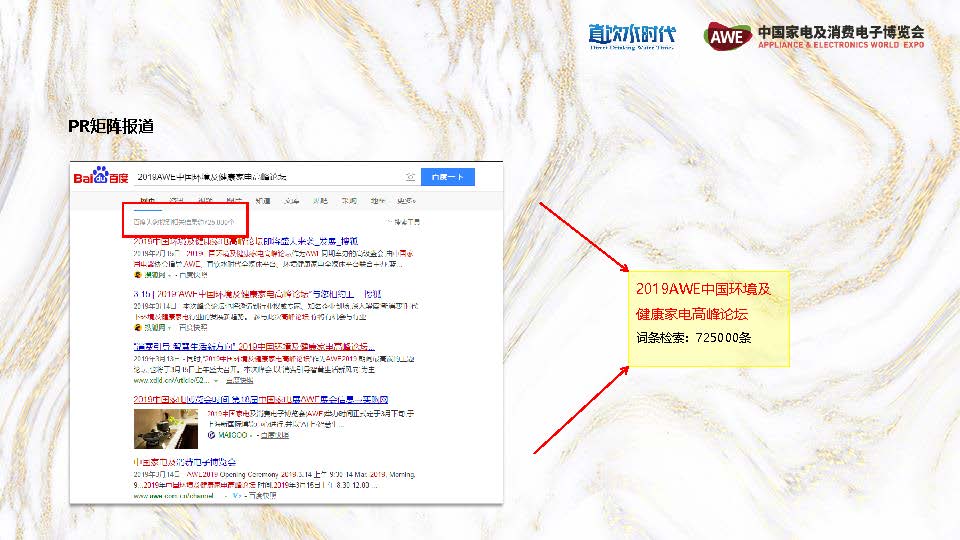The height and width of the screenshot is (540, 960).
Task: Select the 网页 results tab
Action: pos(148,201)
